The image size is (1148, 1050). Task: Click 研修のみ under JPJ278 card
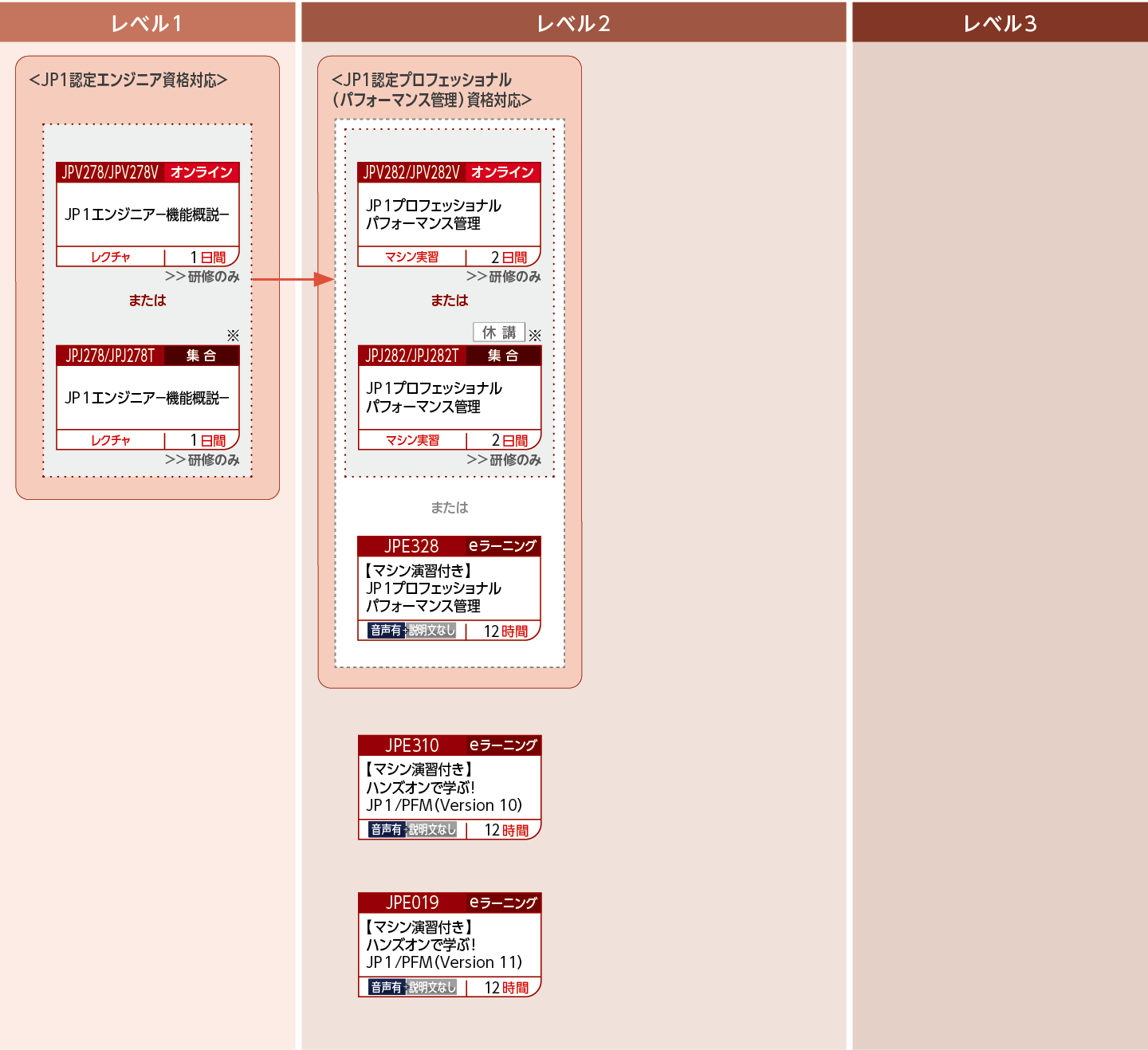click(202, 460)
